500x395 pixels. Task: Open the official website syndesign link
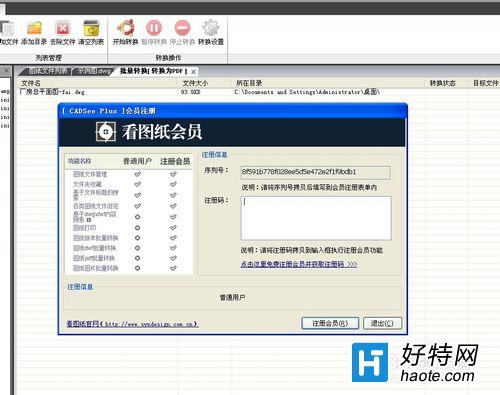[132, 324]
